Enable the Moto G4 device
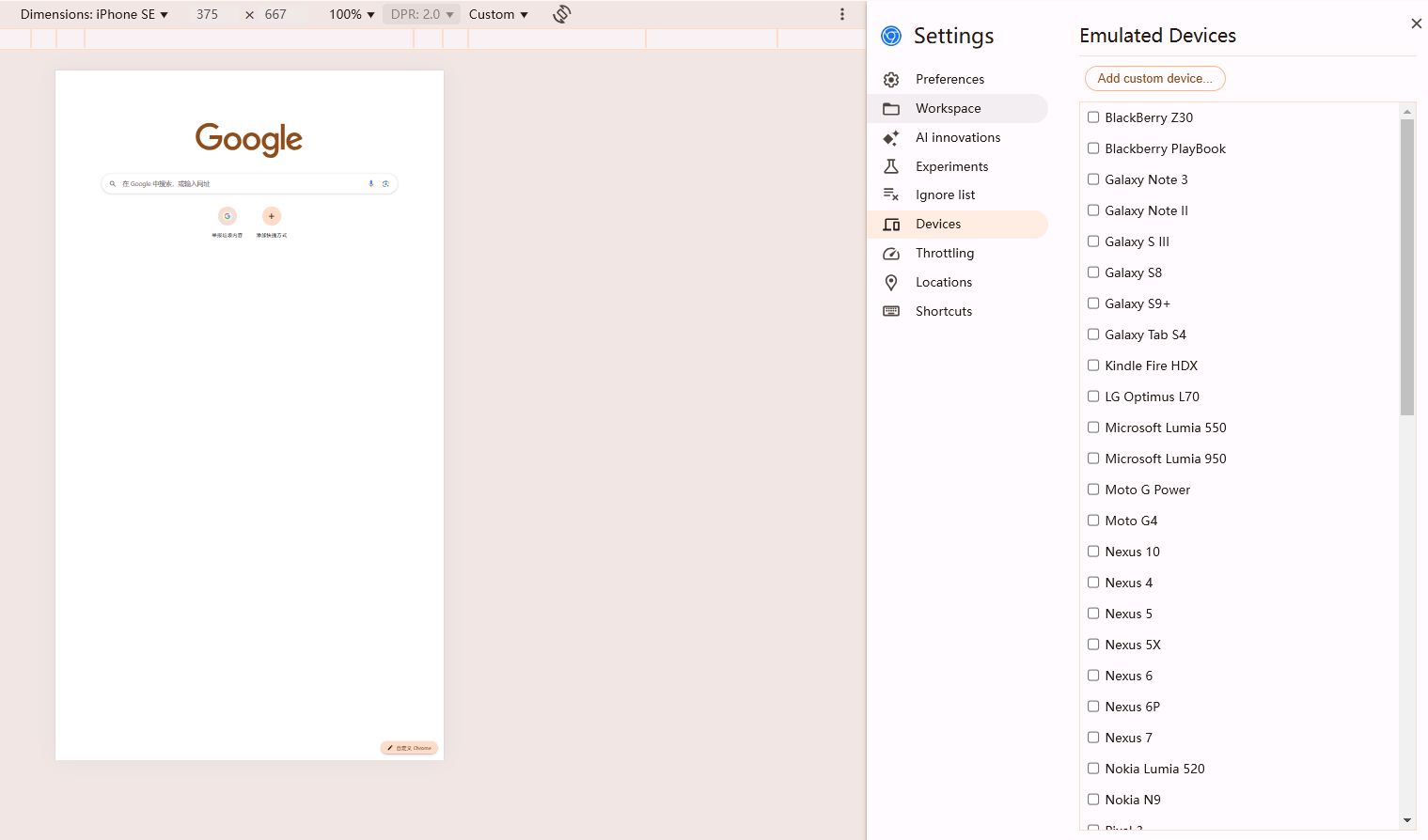The image size is (1428, 840). (1093, 521)
